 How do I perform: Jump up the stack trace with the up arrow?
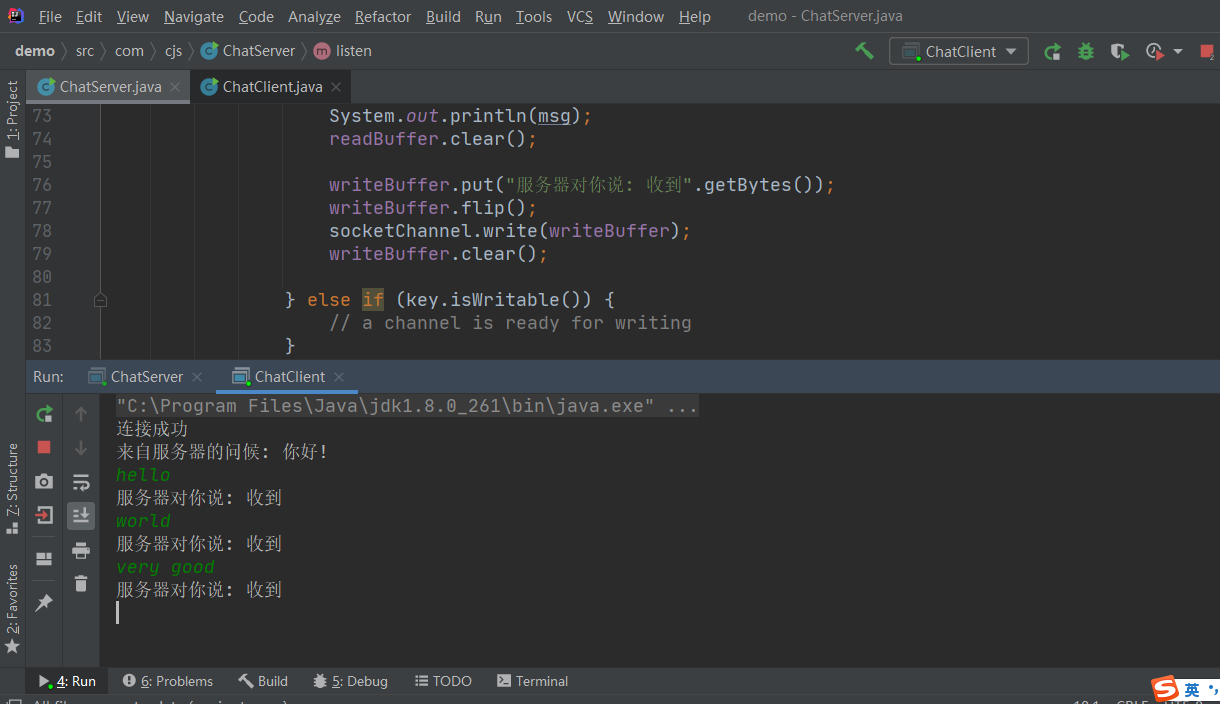point(81,414)
